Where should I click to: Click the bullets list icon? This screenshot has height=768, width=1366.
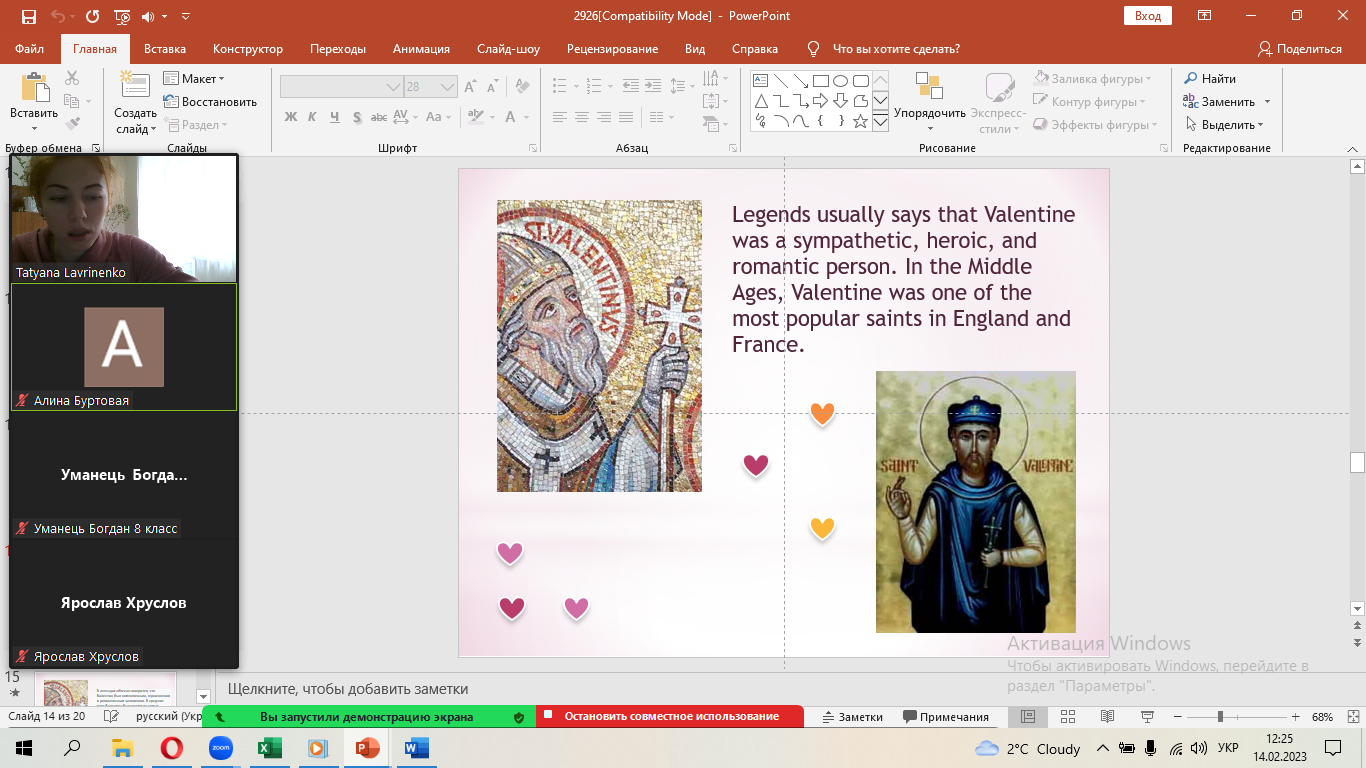[562, 86]
